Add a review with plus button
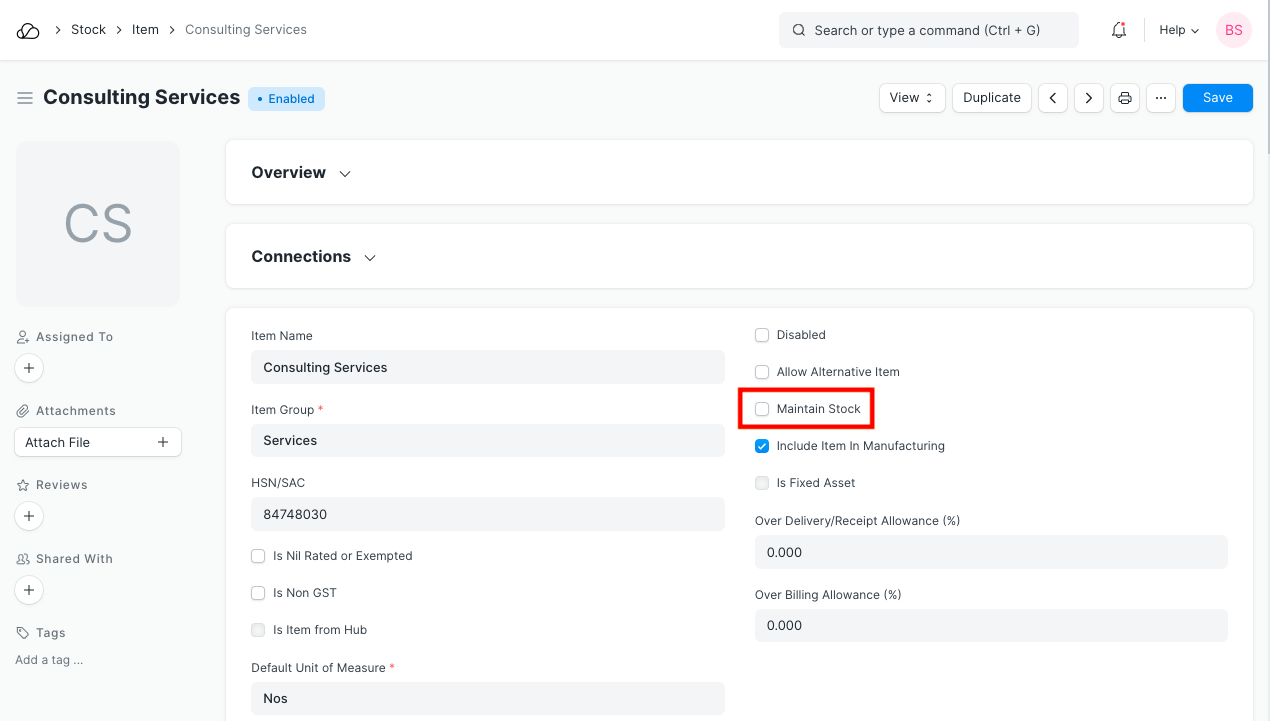Screen dimensions: 1270x721 click(x=29, y=517)
